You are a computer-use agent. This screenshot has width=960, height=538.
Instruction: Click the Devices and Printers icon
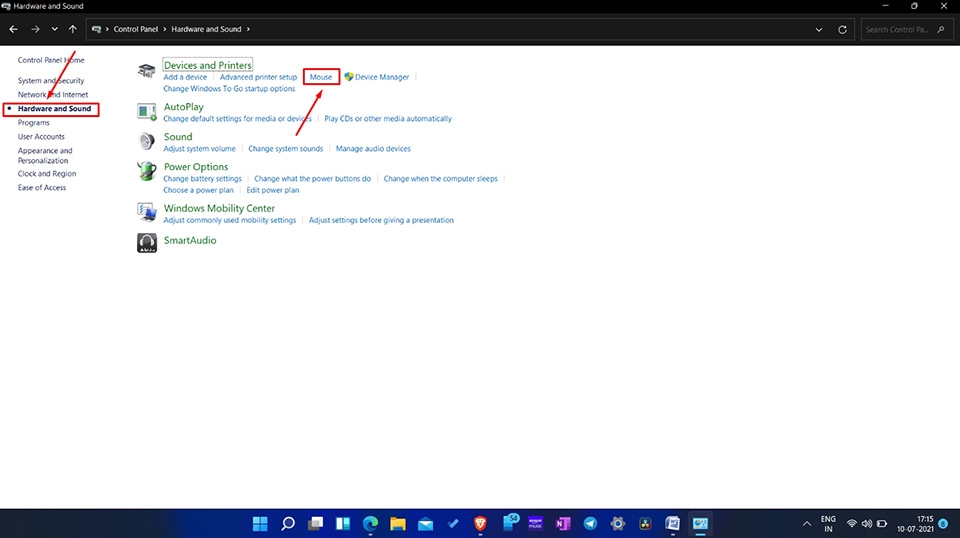click(x=147, y=71)
